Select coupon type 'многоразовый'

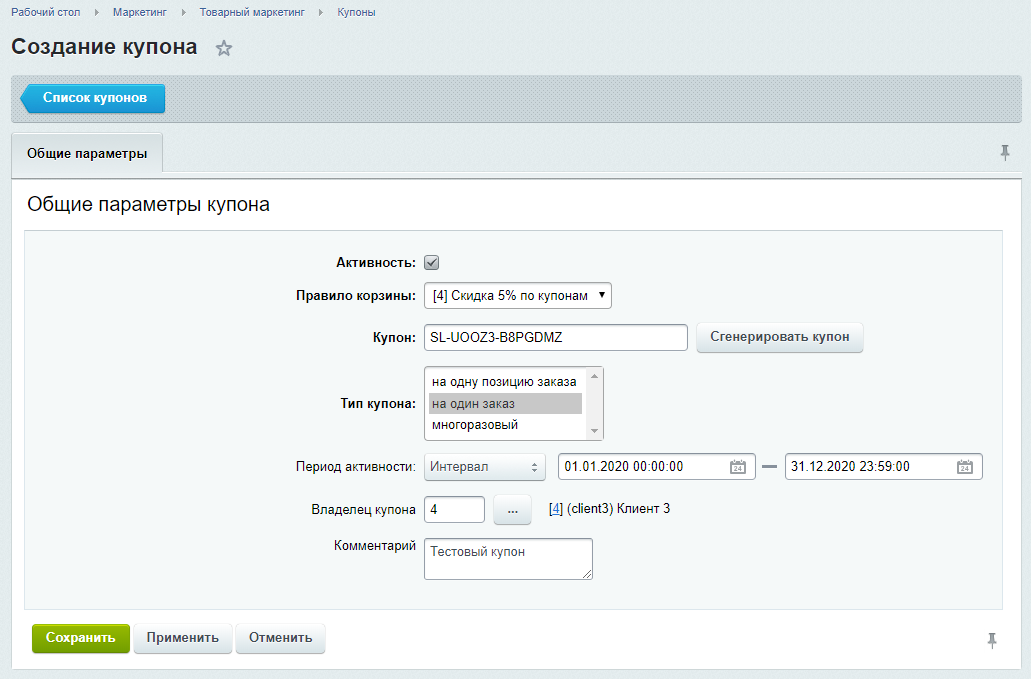click(x=475, y=425)
